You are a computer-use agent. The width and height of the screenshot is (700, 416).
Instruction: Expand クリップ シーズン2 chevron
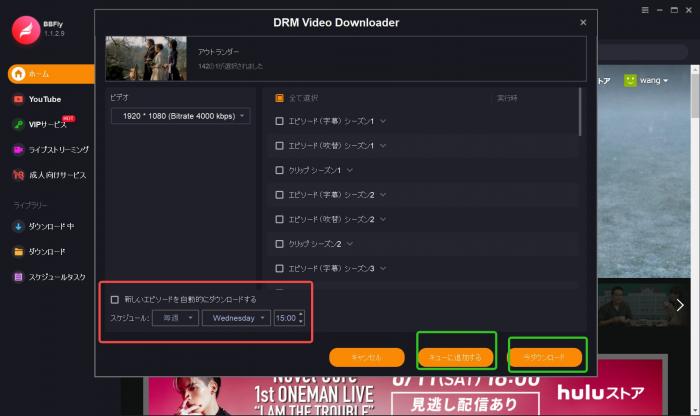click(x=350, y=244)
